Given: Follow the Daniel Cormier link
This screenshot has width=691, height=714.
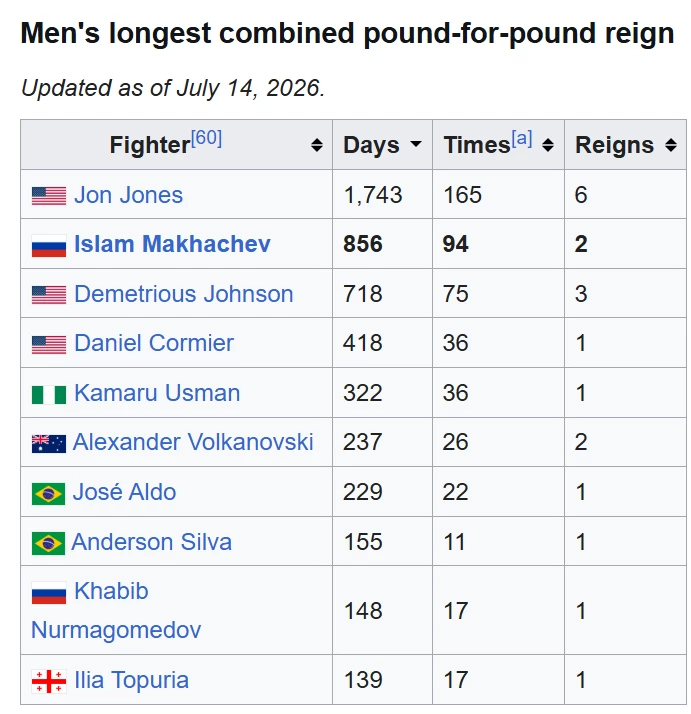Looking at the screenshot, I should [154, 343].
